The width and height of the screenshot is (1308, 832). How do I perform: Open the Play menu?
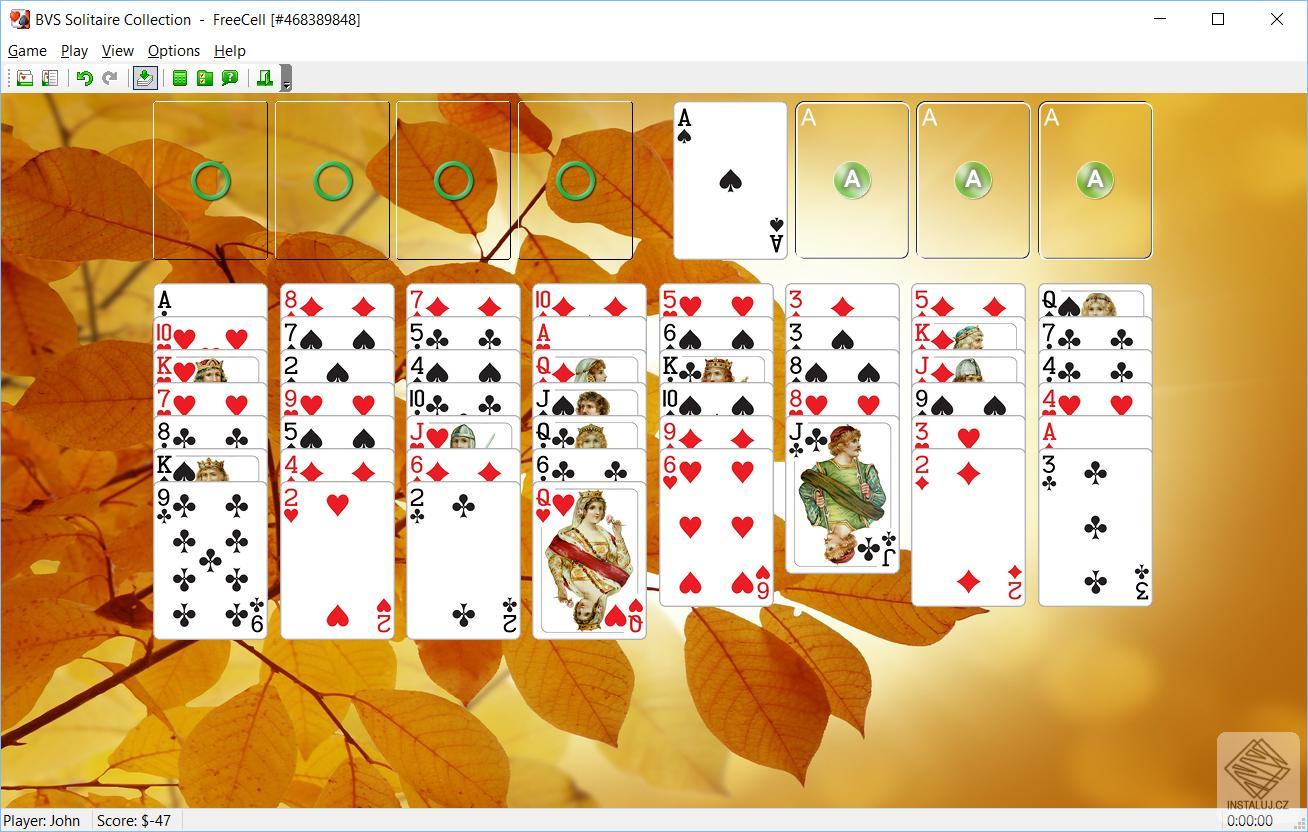[x=74, y=50]
